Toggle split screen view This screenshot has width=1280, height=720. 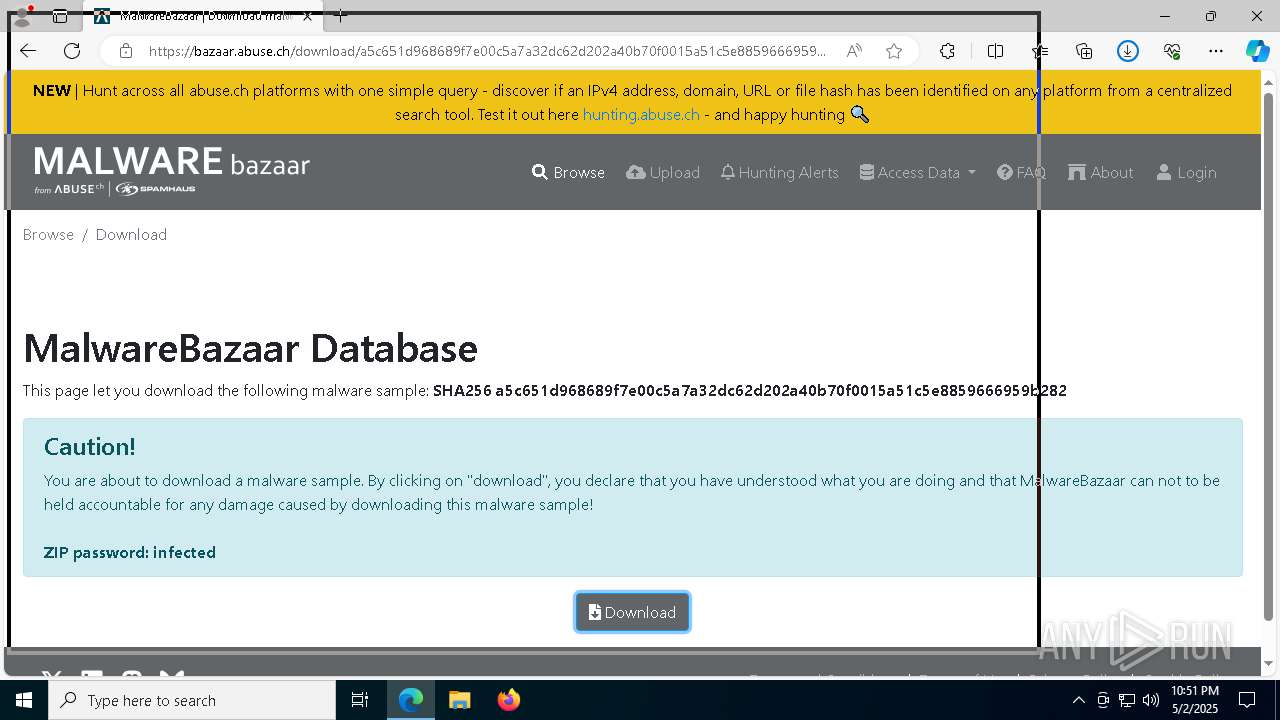click(995, 51)
